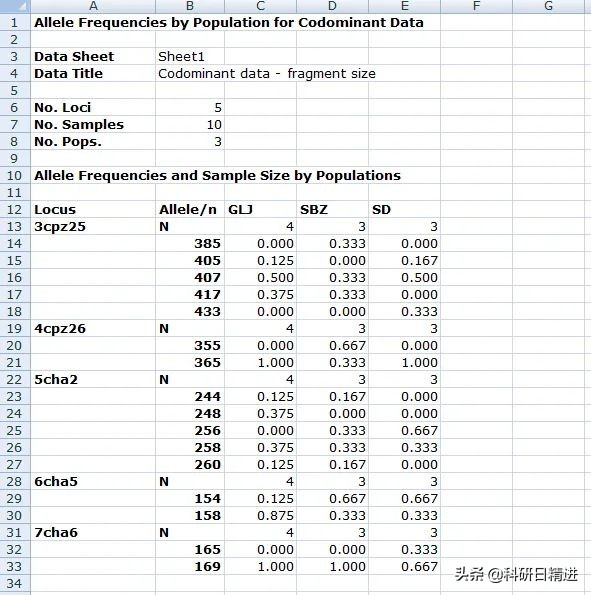
Task: Click the 'No. Pops.' label cell
Action: (93, 142)
